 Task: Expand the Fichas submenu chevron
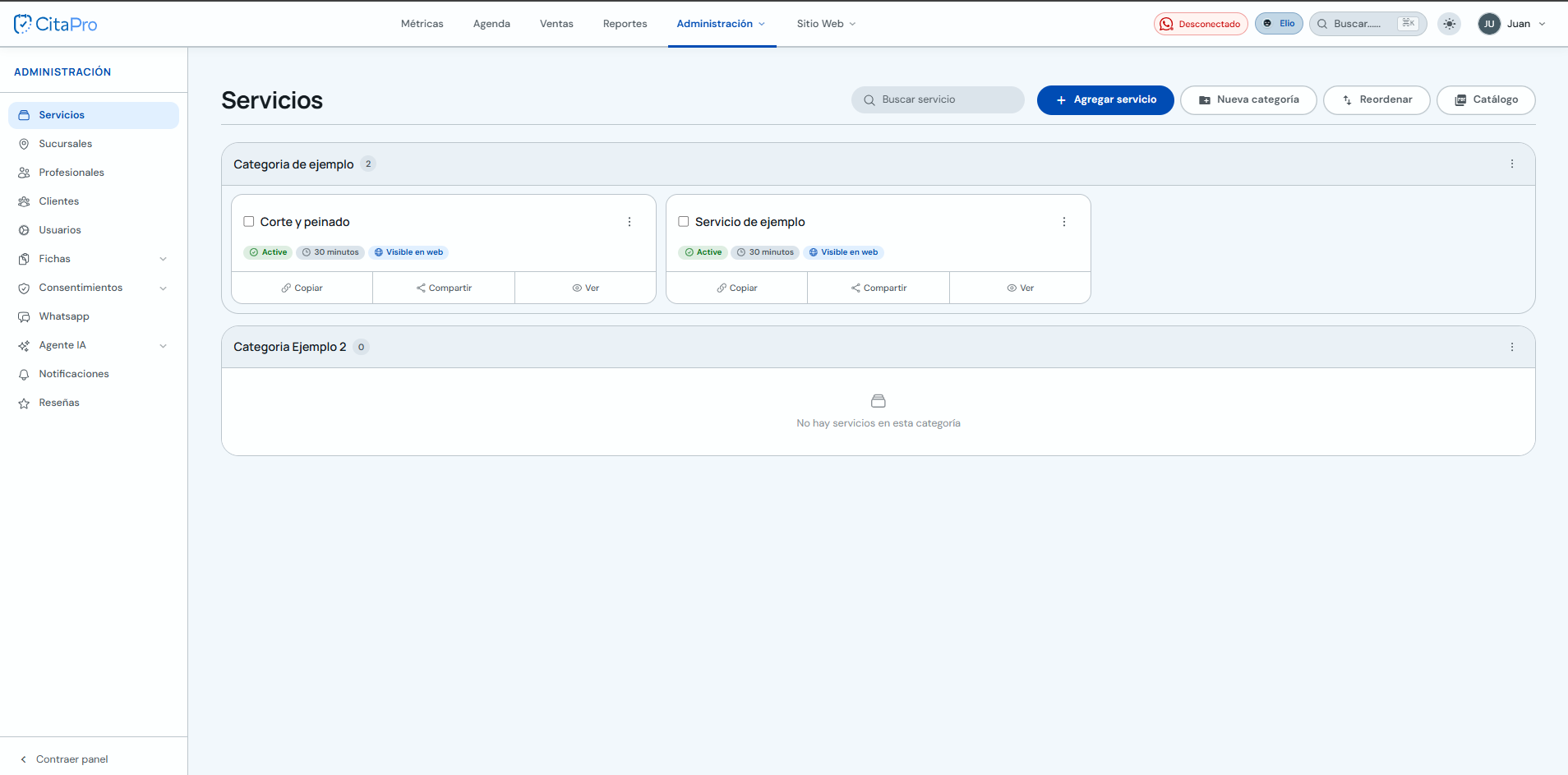click(163, 259)
